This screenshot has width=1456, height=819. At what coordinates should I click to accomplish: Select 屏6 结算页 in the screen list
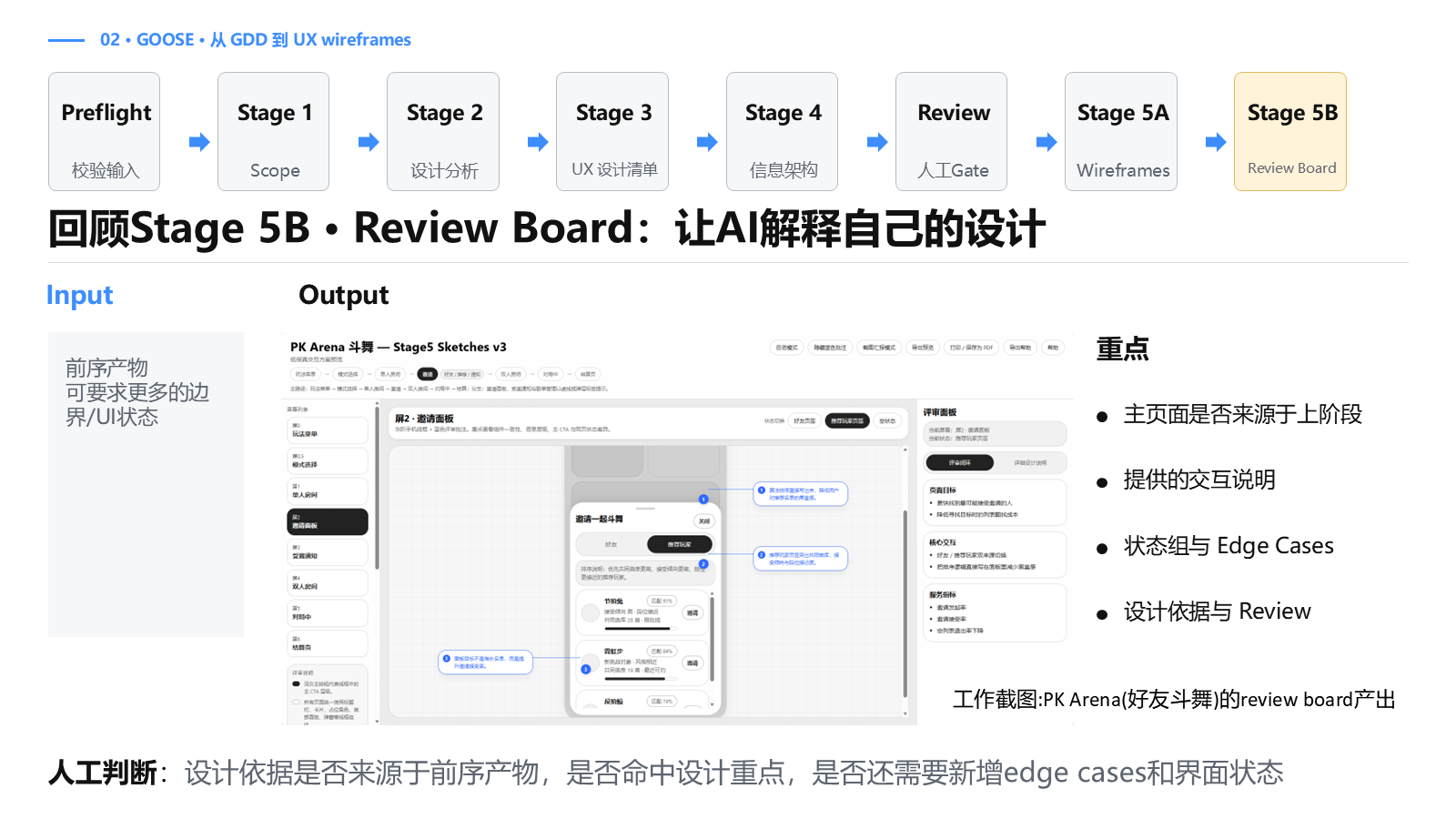(328, 643)
